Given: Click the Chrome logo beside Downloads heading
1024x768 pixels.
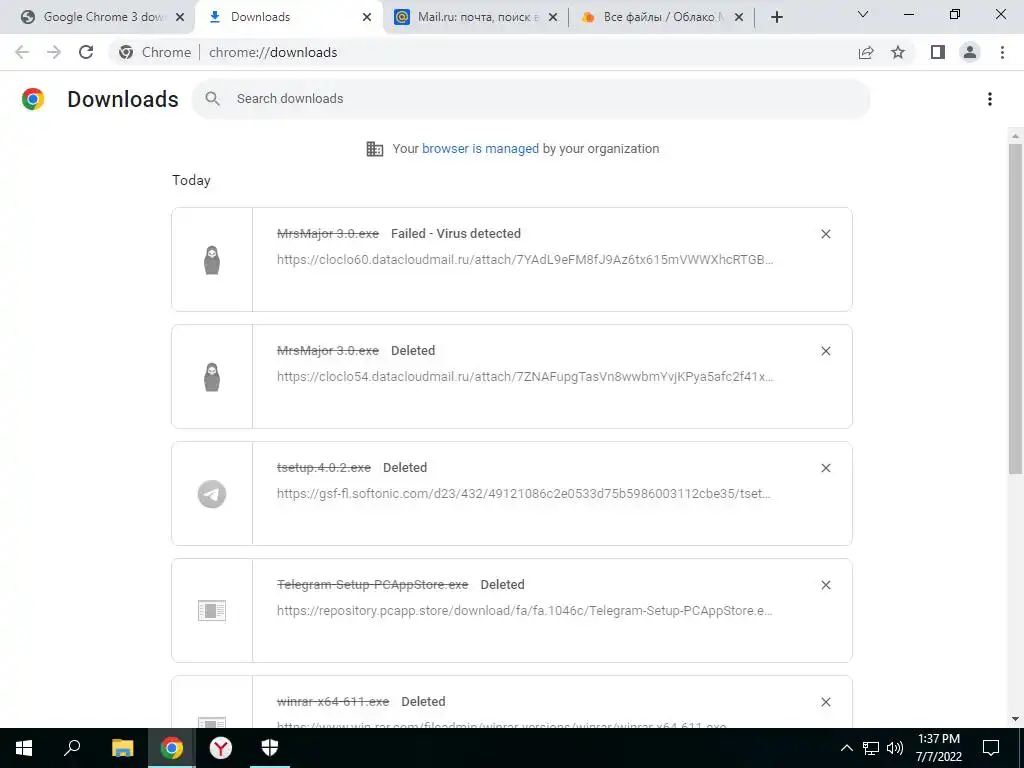Looking at the screenshot, I should click(33, 99).
